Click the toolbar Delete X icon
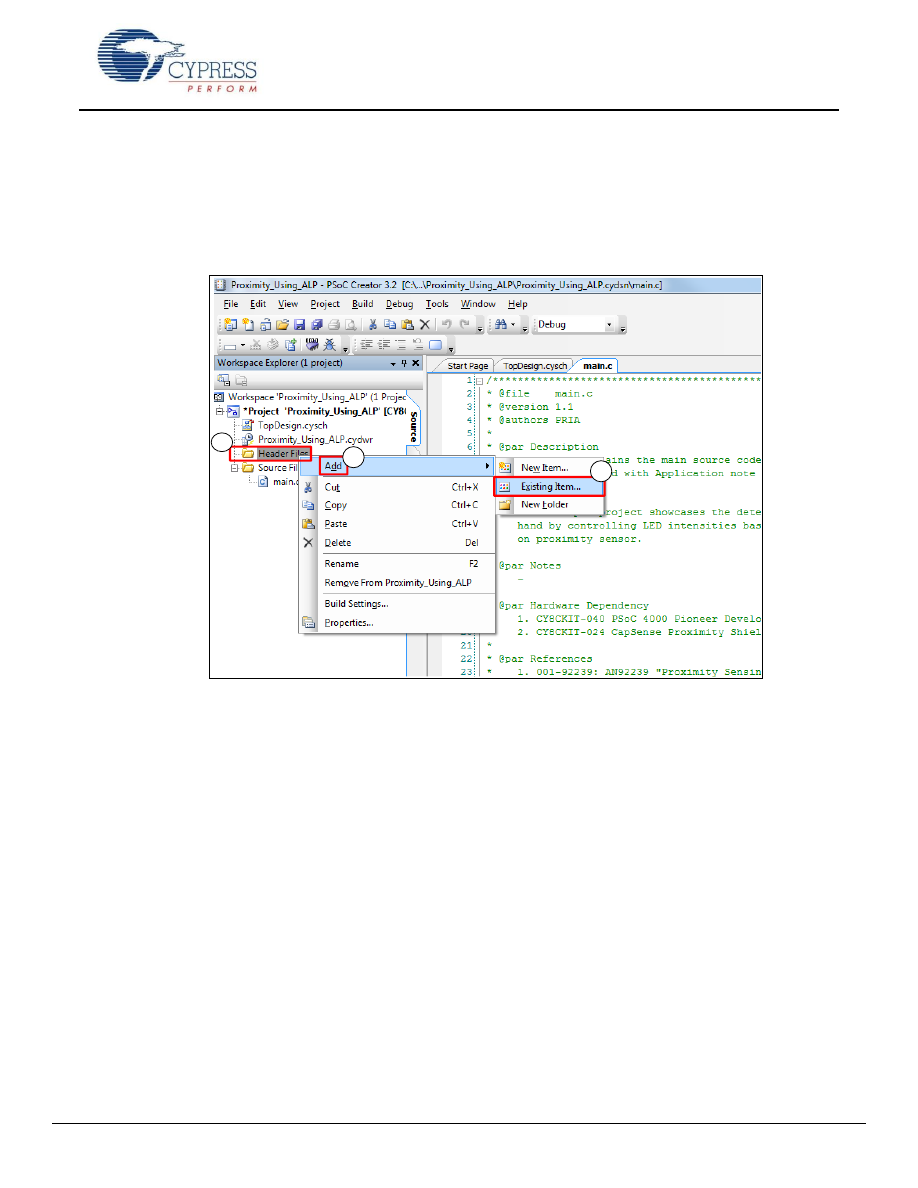 424,325
